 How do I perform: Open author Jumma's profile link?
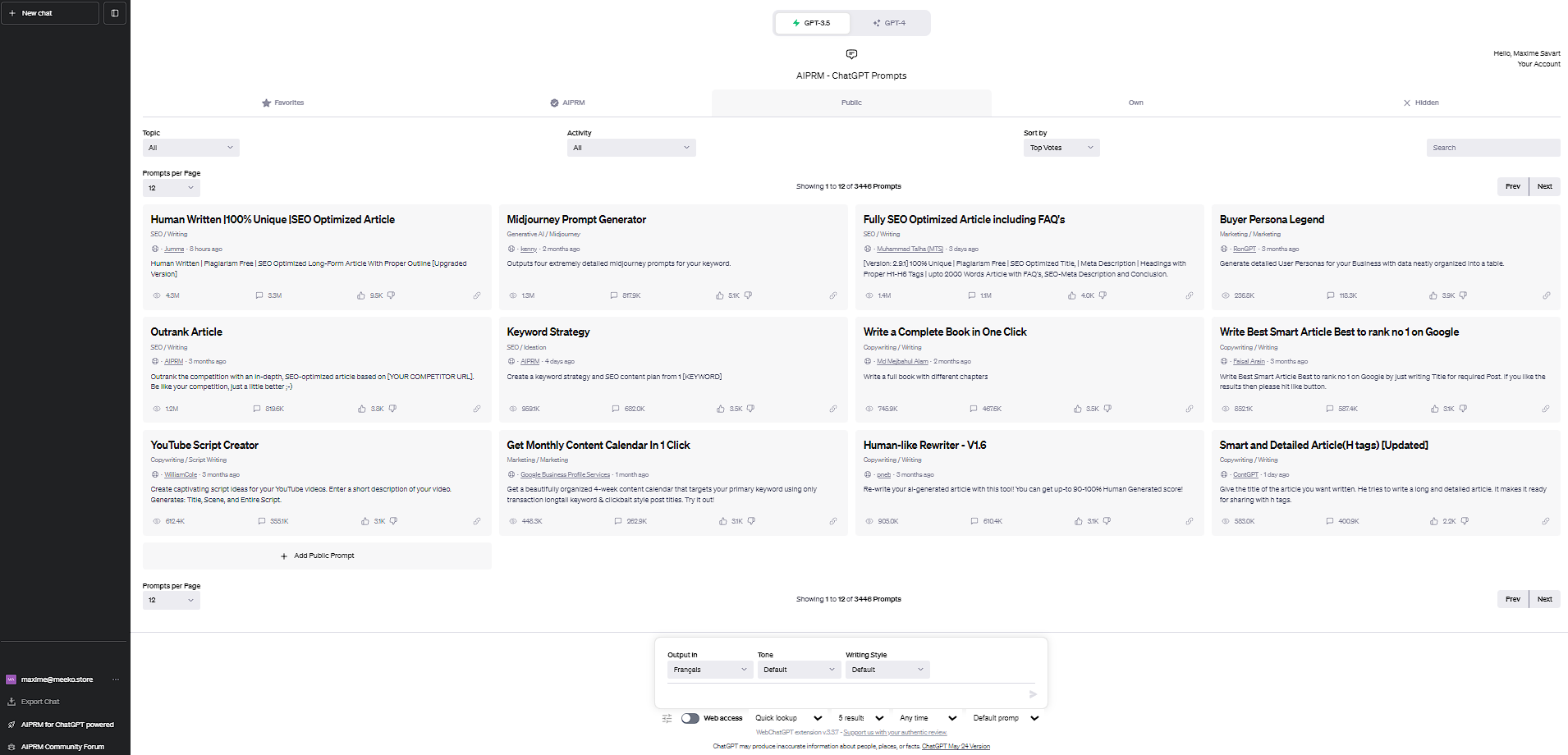tap(174, 249)
